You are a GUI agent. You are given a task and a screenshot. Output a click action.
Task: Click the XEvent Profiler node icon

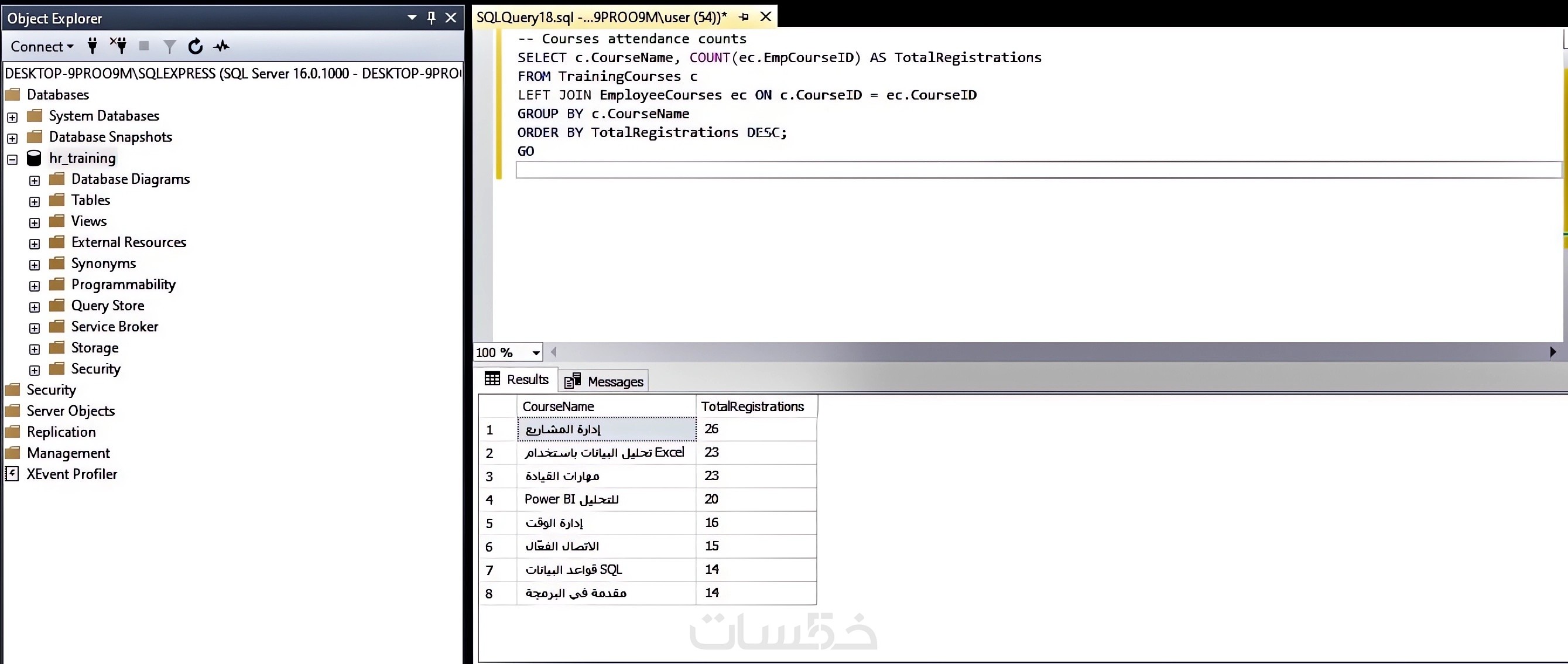pyautogui.click(x=12, y=474)
